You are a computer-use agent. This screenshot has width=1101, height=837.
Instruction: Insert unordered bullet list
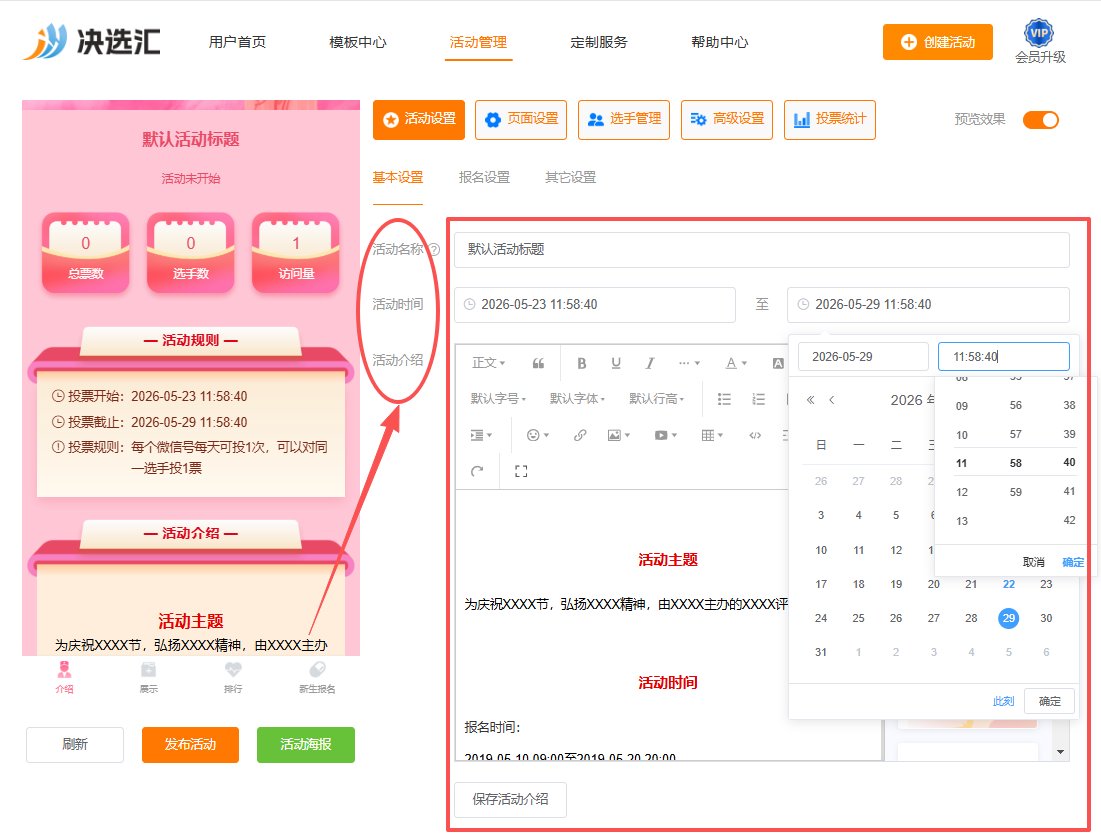tap(724, 399)
